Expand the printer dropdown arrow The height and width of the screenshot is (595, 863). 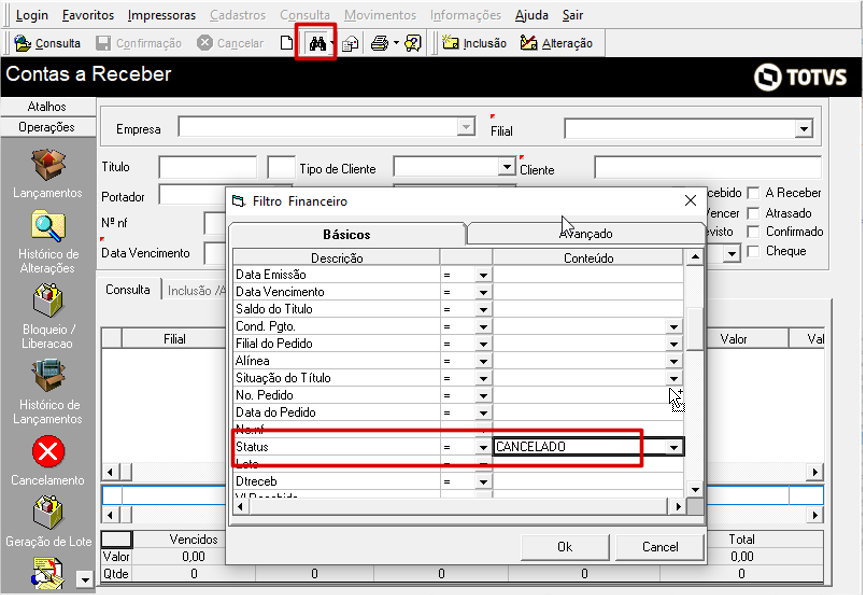[396, 43]
